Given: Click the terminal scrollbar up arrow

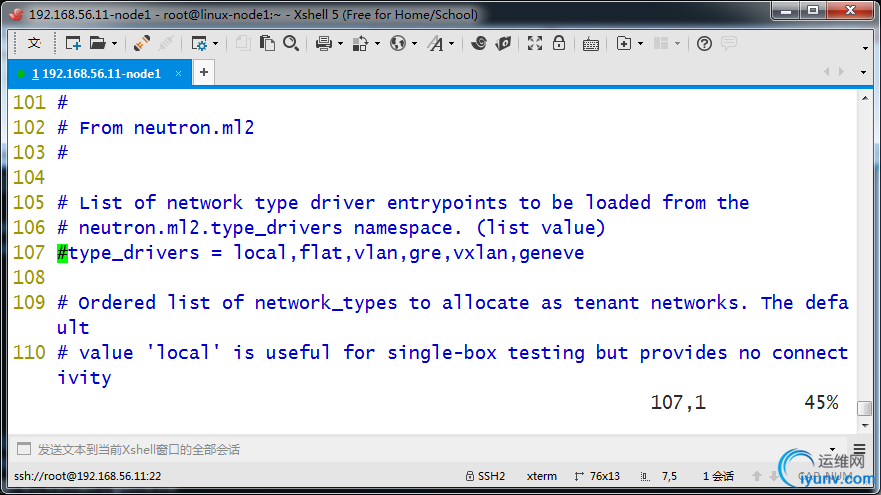Looking at the screenshot, I should pyautogui.click(x=865, y=98).
